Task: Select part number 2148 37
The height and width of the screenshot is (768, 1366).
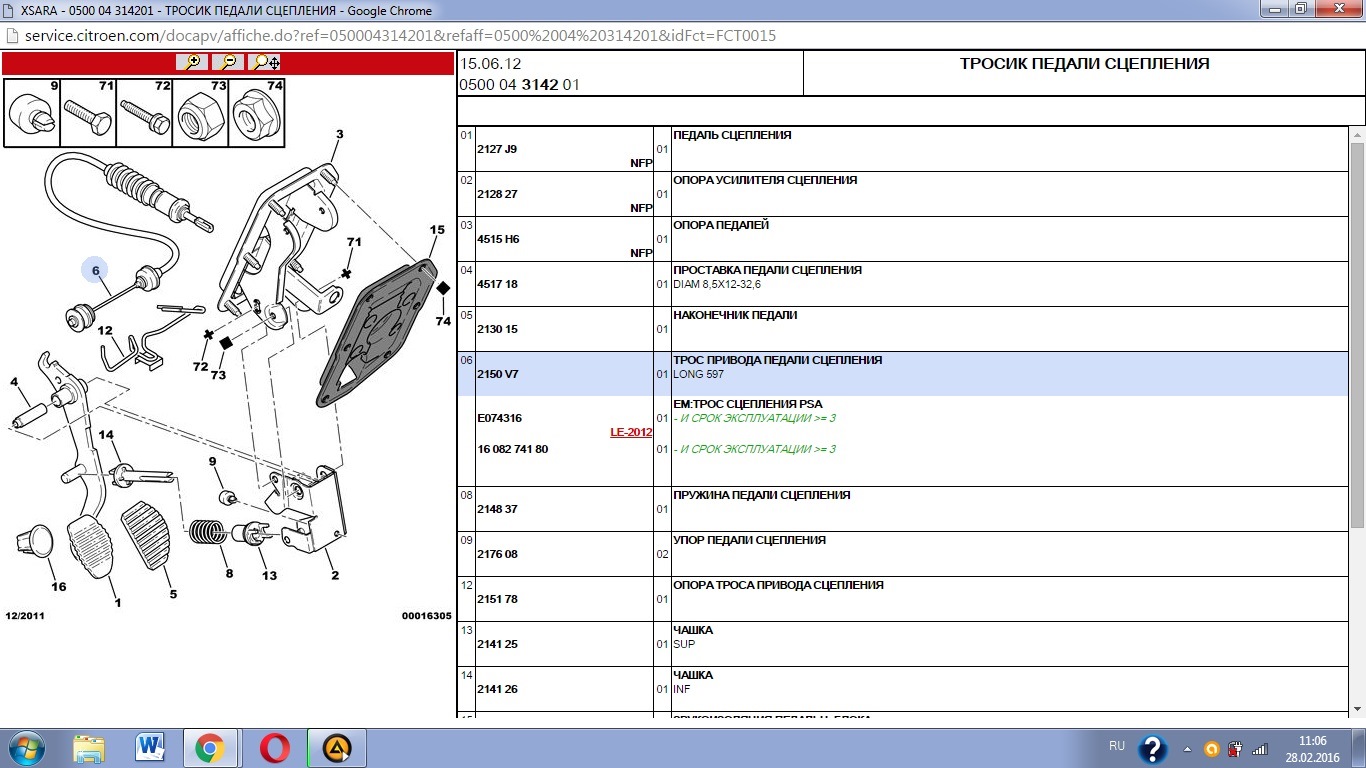Action: pos(497,509)
